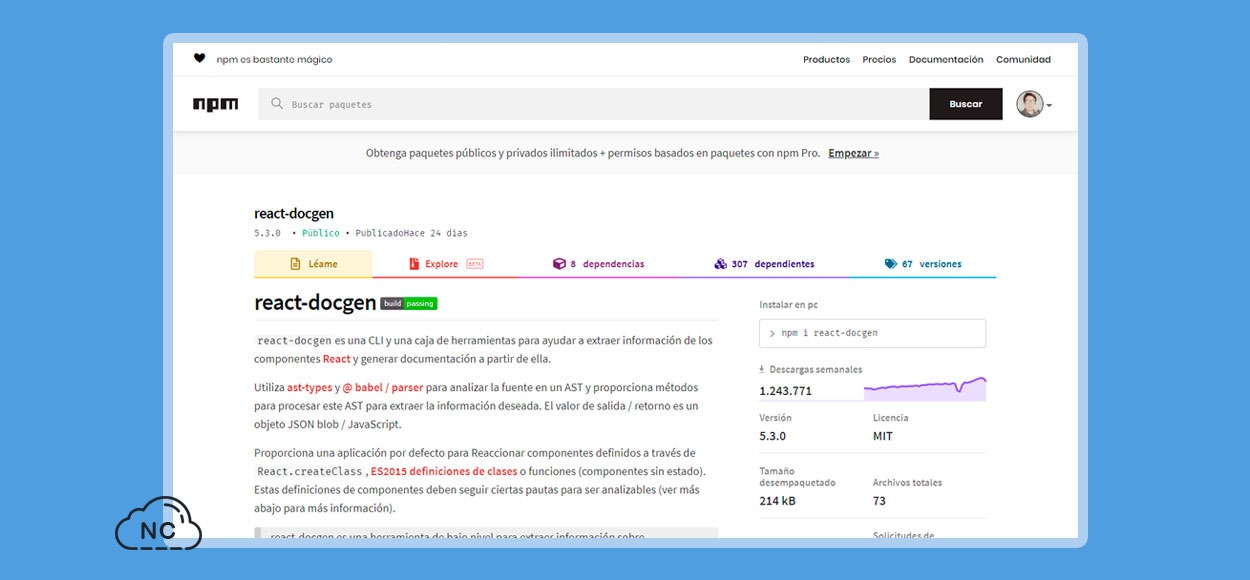This screenshot has height=580, width=1250.
Task: Expand the account dropdown arrow
Action: pyautogui.click(x=1049, y=105)
